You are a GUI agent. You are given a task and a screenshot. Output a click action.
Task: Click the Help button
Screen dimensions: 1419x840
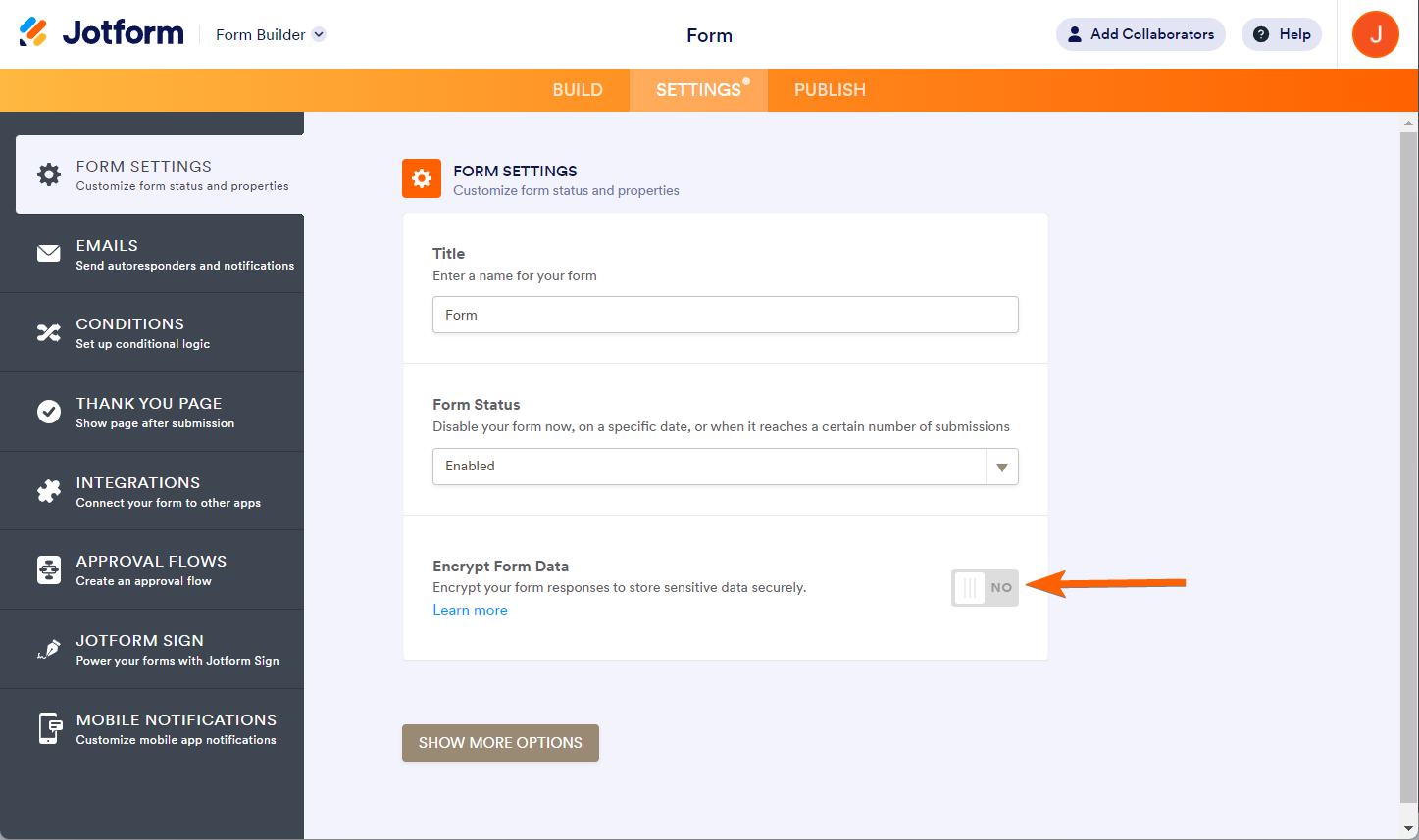[x=1282, y=34]
